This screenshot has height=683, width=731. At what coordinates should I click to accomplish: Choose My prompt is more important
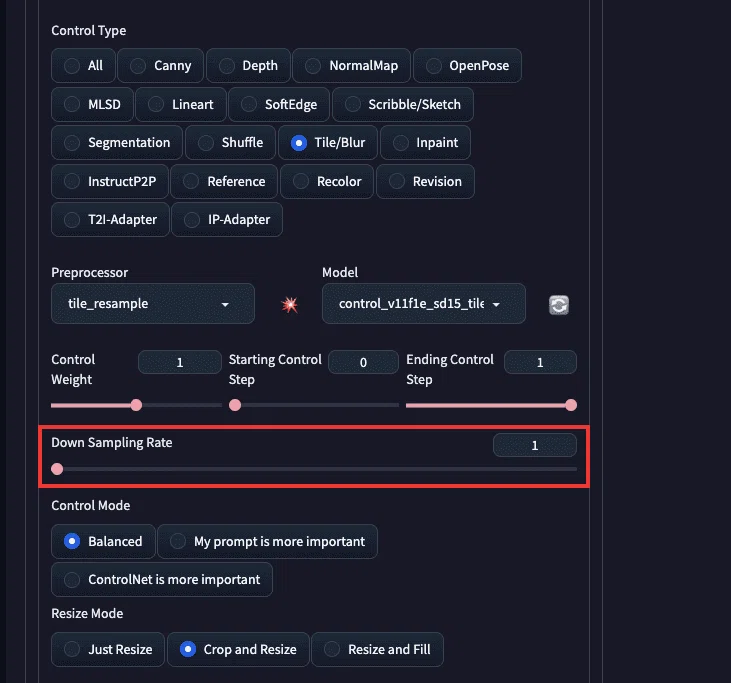coord(268,541)
